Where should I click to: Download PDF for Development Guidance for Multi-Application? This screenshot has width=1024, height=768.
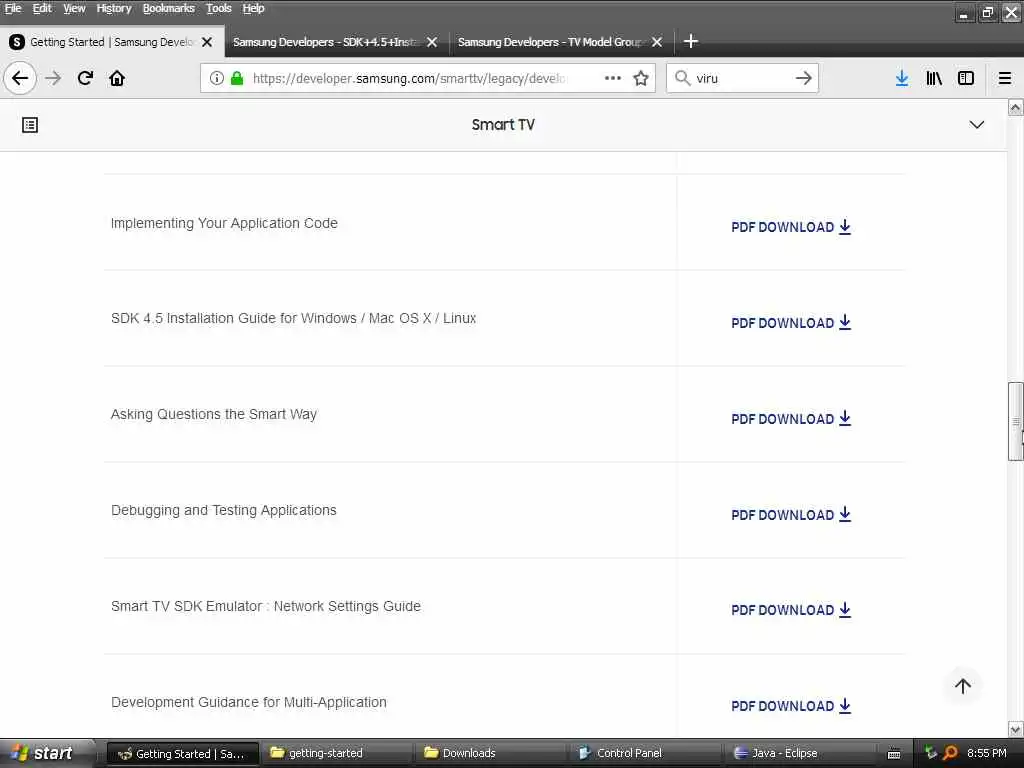pyautogui.click(x=791, y=706)
